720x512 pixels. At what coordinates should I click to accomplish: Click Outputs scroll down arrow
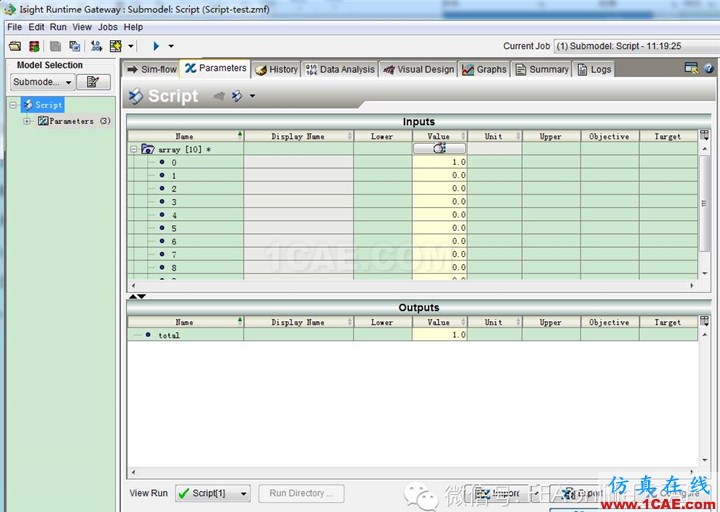pos(705,460)
